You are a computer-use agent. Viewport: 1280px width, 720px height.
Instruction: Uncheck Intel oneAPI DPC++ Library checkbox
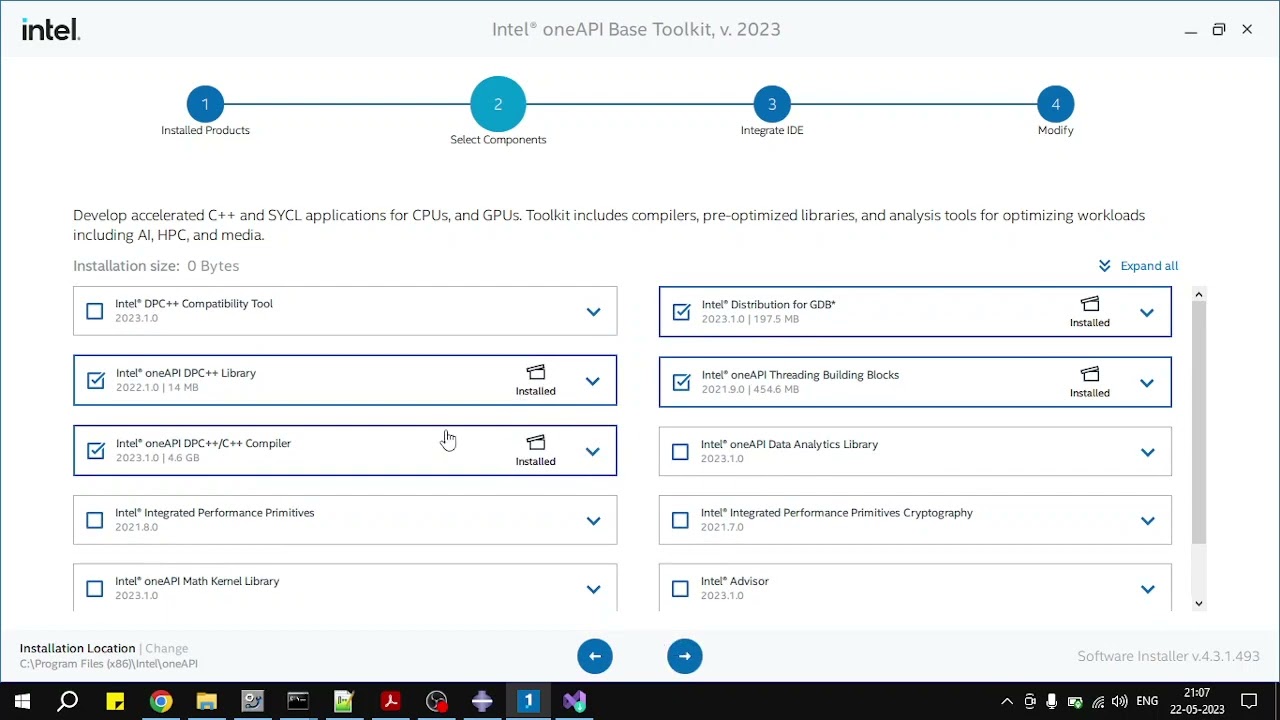[x=96, y=380]
